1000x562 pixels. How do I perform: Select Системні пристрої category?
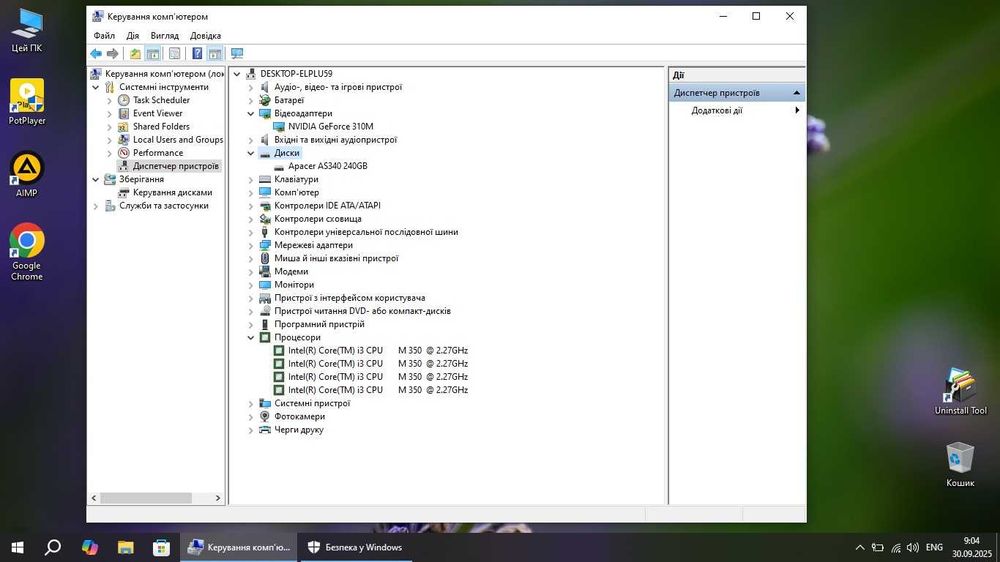(312, 403)
